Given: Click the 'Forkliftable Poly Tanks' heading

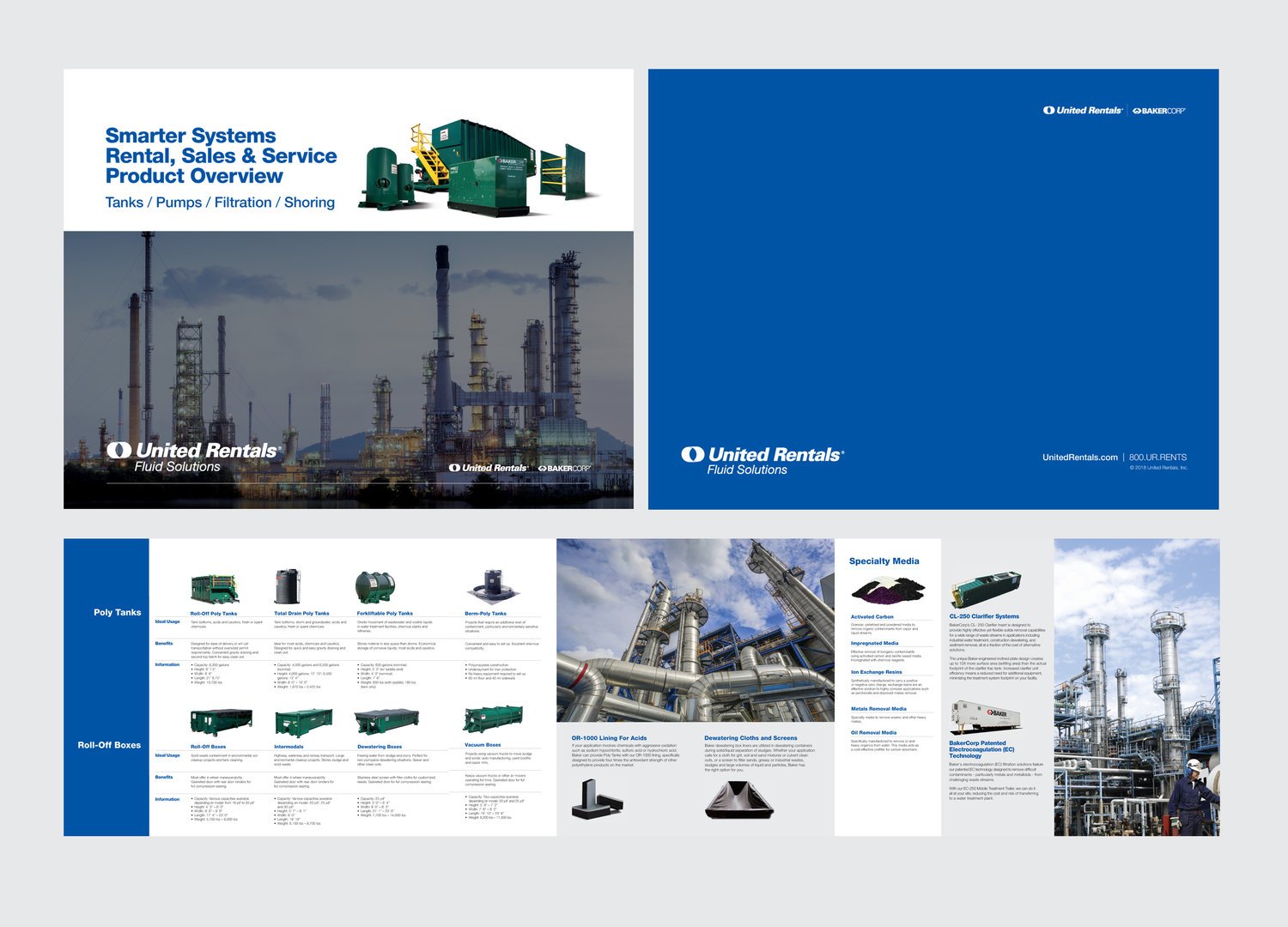Looking at the screenshot, I should (385, 614).
